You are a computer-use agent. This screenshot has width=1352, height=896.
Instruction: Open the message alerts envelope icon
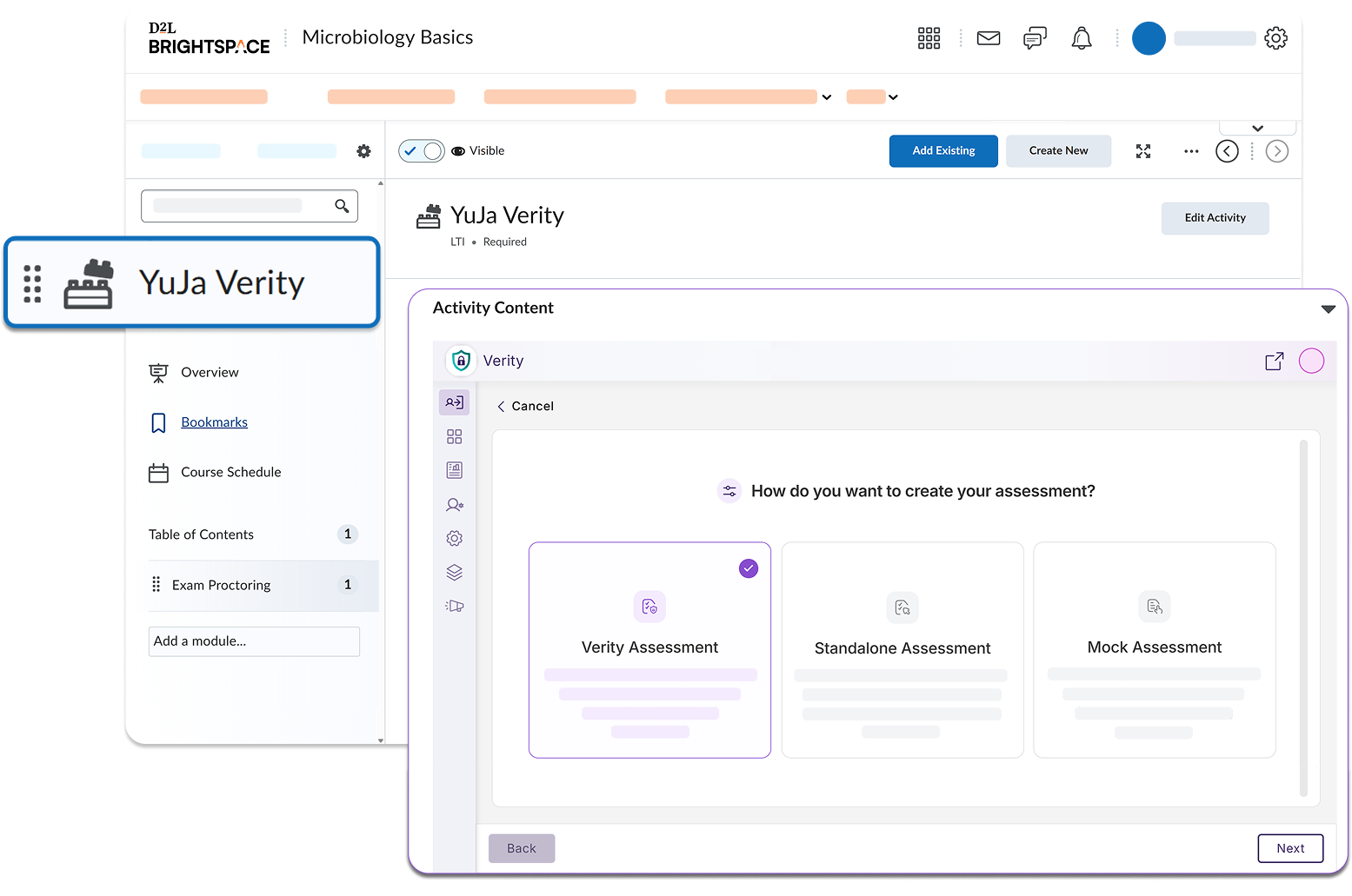pyautogui.click(x=989, y=38)
